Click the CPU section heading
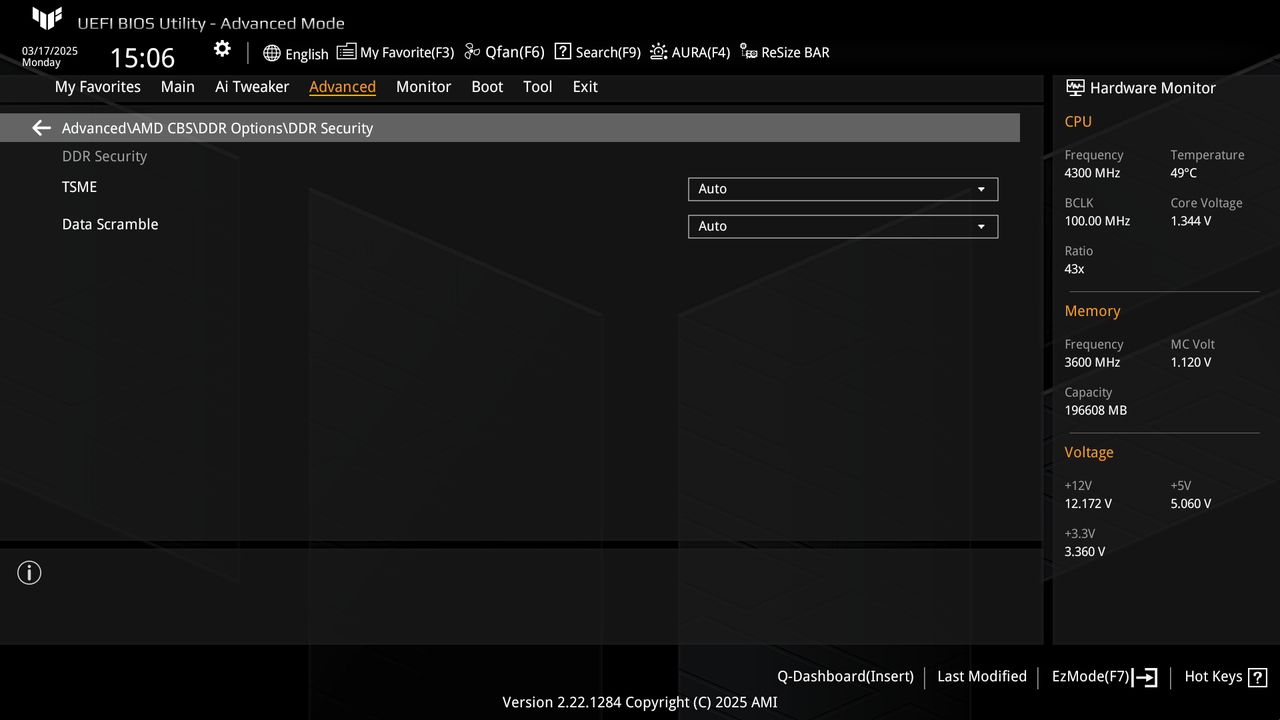Image resolution: width=1280 pixels, height=720 pixels. click(1078, 122)
